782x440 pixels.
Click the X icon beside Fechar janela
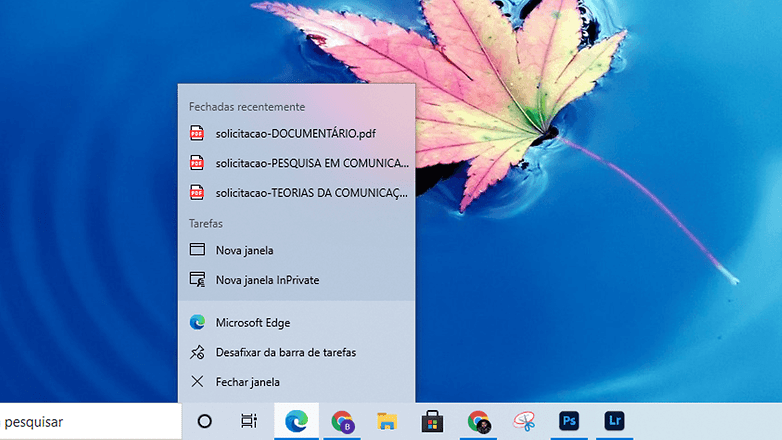pos(197,382)
